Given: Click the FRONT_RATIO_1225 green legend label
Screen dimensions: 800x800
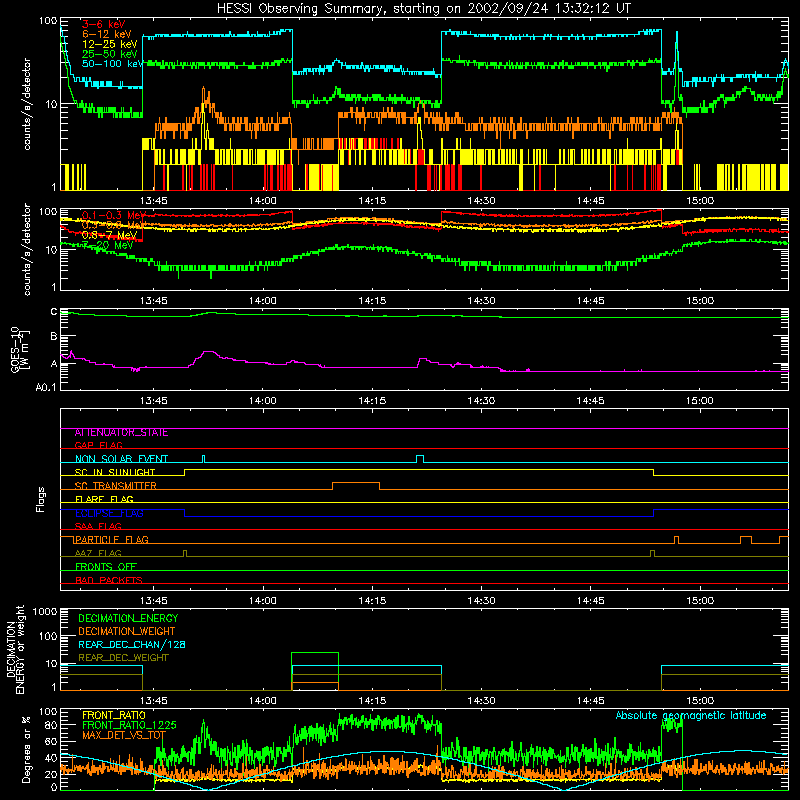Looking at the screenshot, I should tap(129, 725).
